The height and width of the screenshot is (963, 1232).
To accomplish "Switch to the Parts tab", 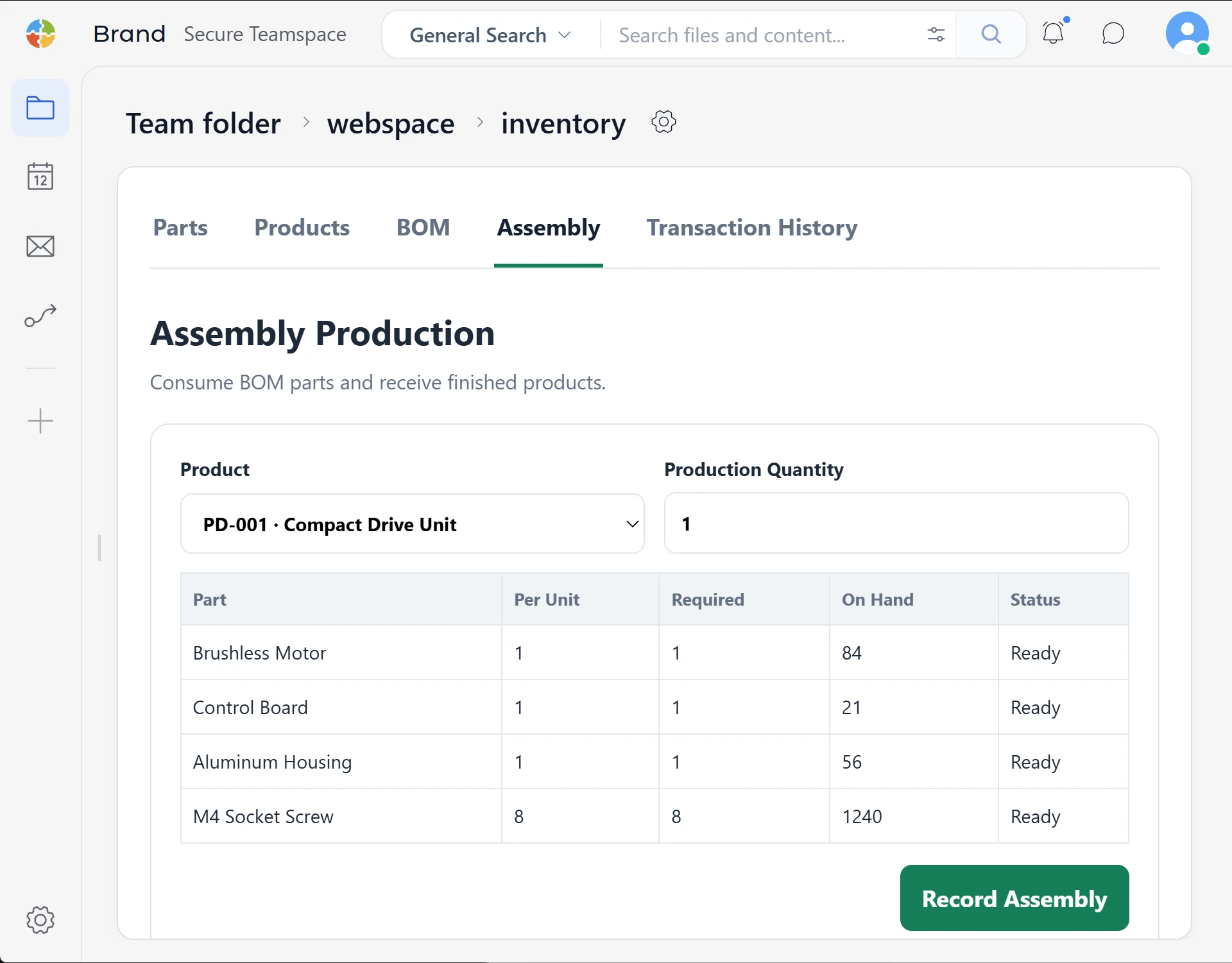I will (180, 228).
